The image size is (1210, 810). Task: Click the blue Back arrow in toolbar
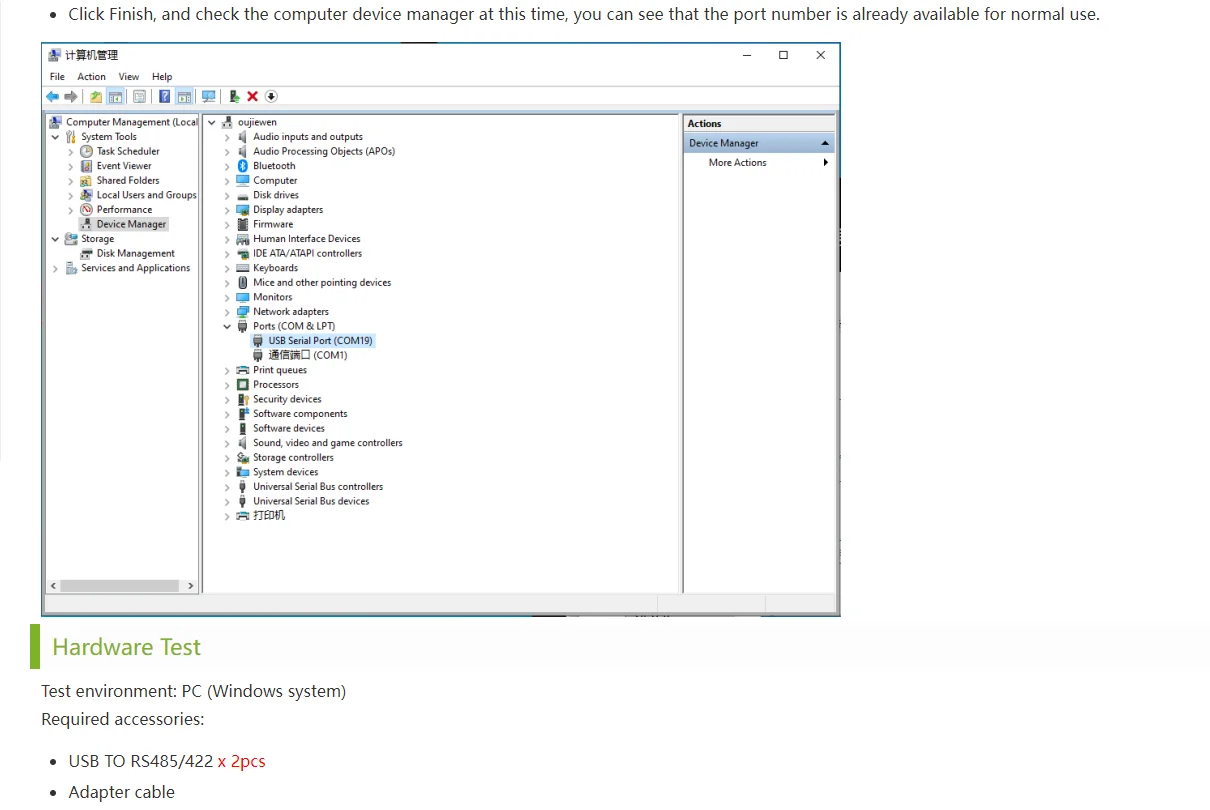52,97
